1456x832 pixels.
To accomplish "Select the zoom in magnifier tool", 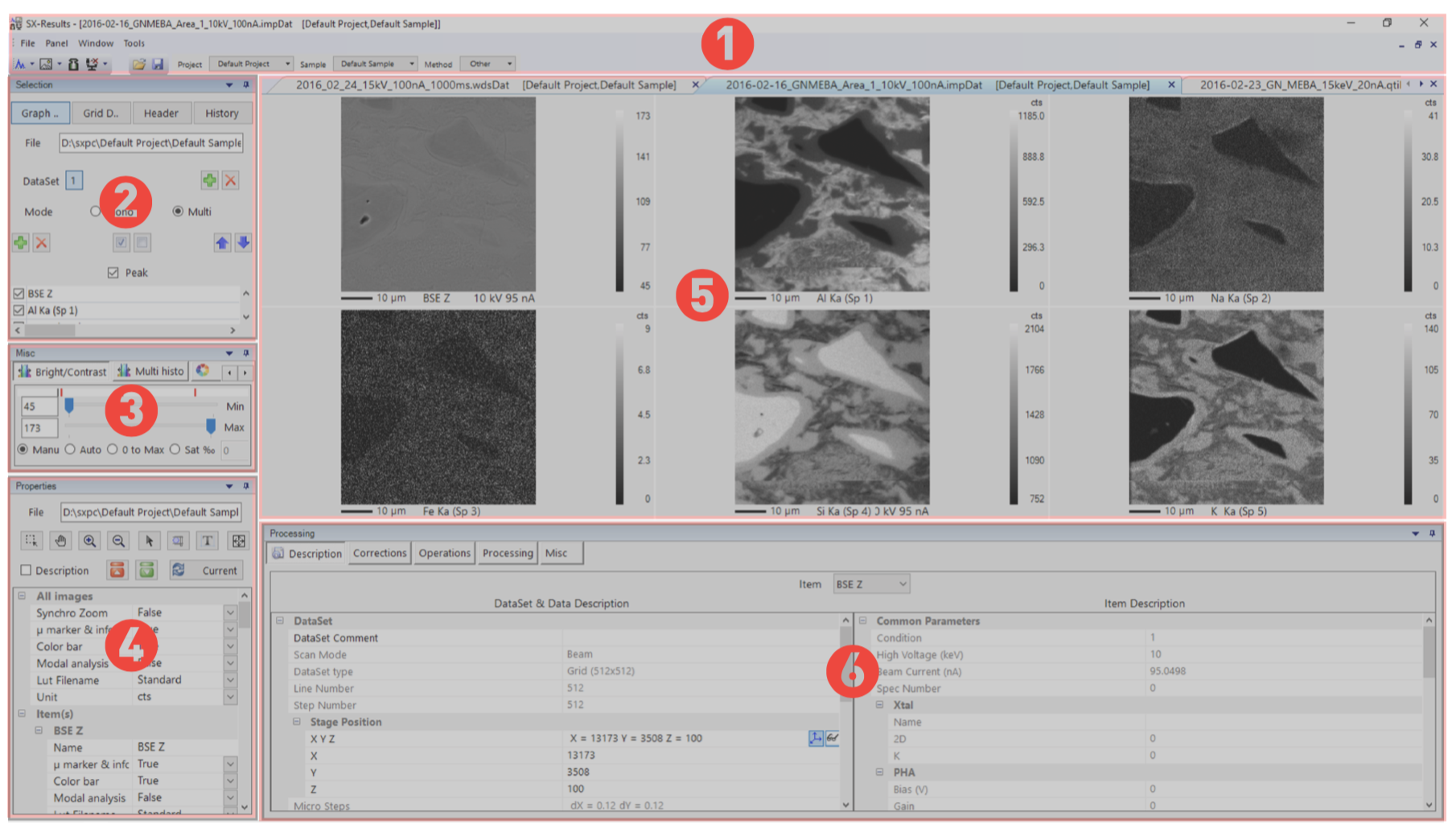I will [89, 542].
